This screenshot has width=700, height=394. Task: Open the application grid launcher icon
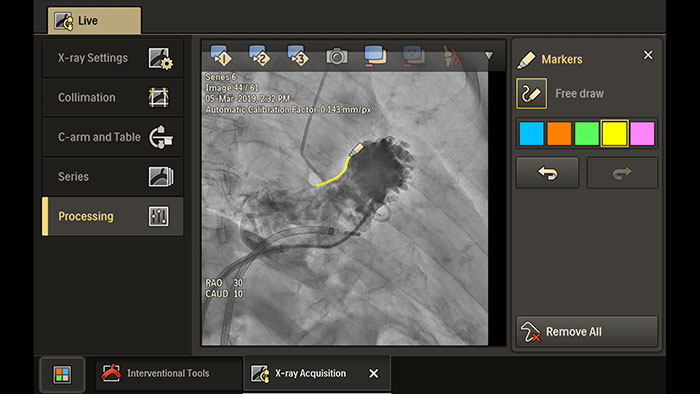[62, 374]
